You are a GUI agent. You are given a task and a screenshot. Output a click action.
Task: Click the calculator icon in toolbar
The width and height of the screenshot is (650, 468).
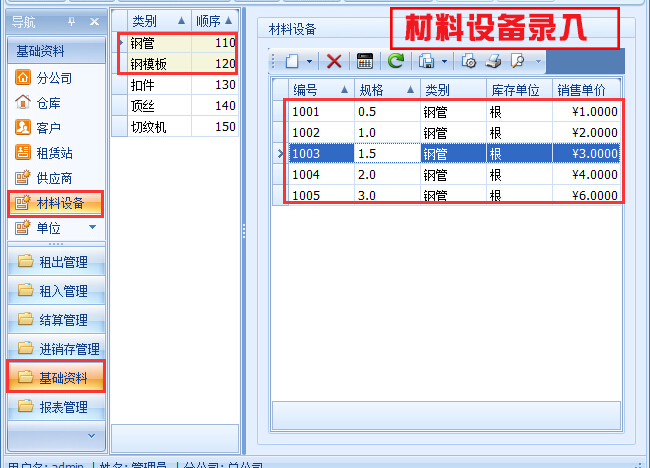tap(365, 62)
